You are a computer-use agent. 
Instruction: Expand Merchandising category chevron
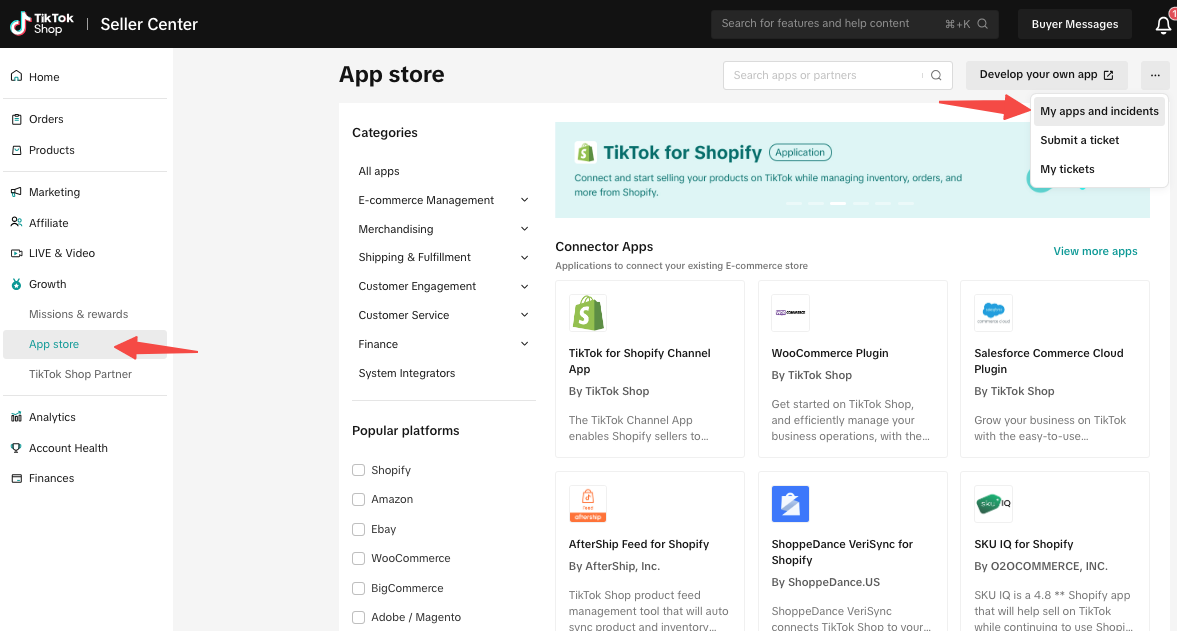click(x=525, y=229)
